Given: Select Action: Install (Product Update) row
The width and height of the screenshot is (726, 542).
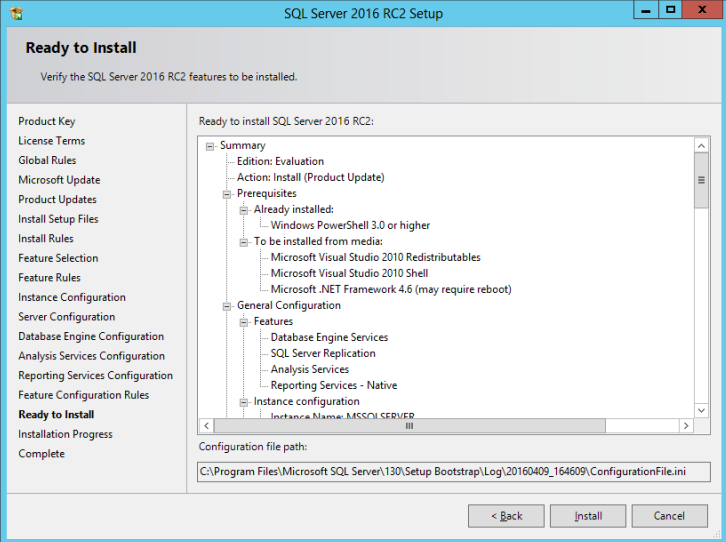Looking at the screenshot, I should 311,177.
